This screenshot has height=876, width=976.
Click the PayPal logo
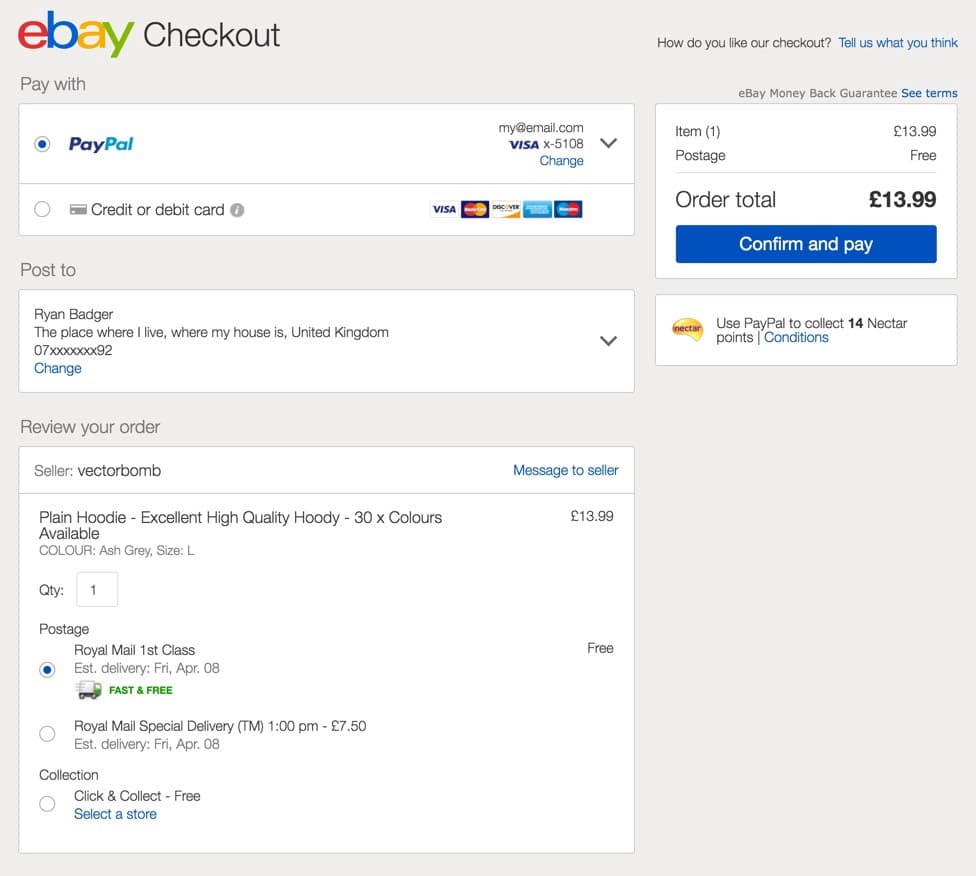point(101,144)
